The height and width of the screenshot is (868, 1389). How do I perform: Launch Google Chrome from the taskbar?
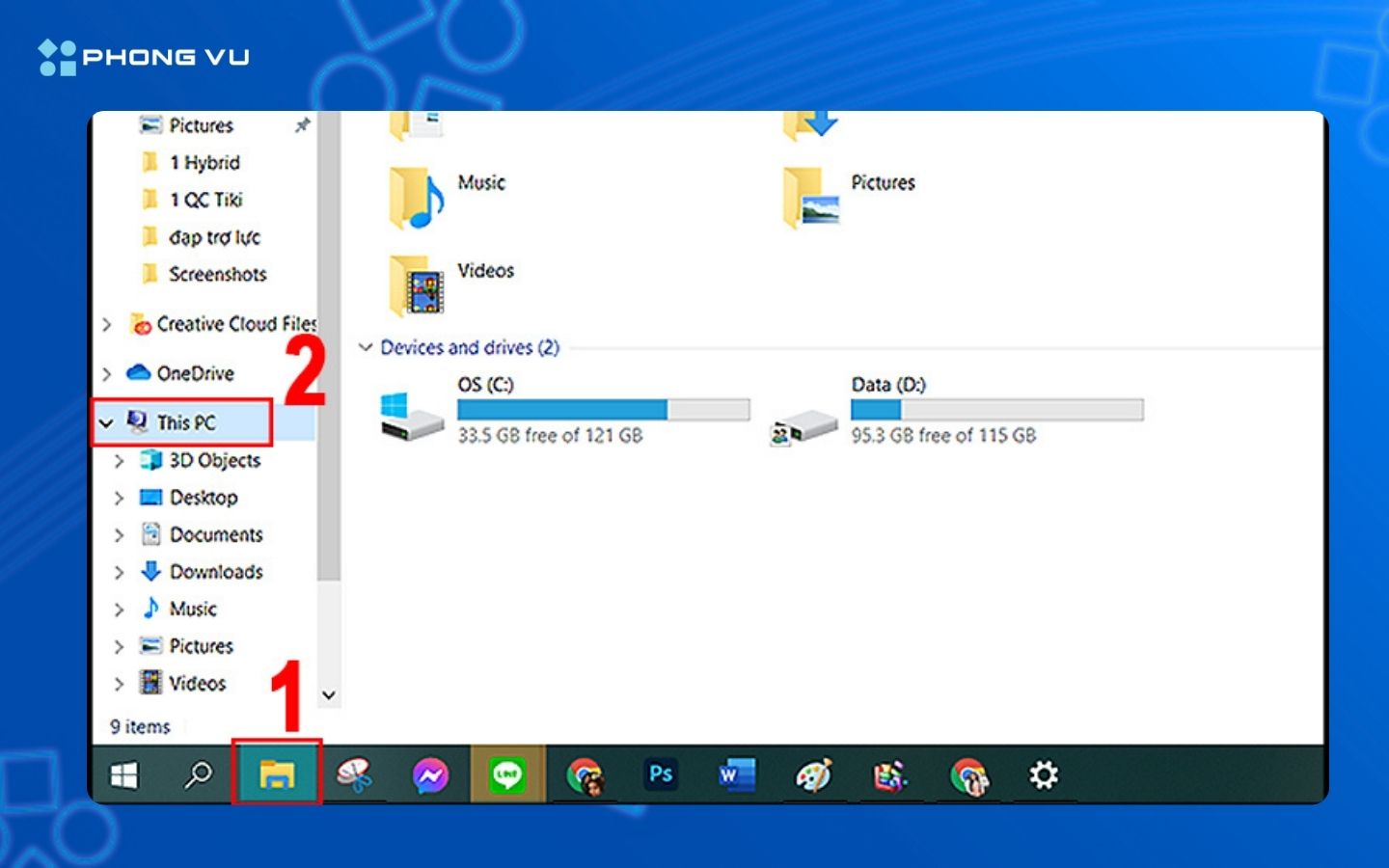click(x=584, y=774)
